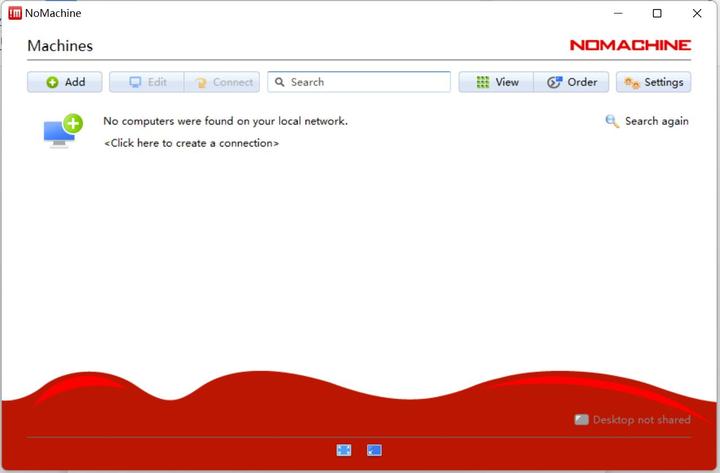
Task: Maximize the NoMachine window
Action: 657,13
